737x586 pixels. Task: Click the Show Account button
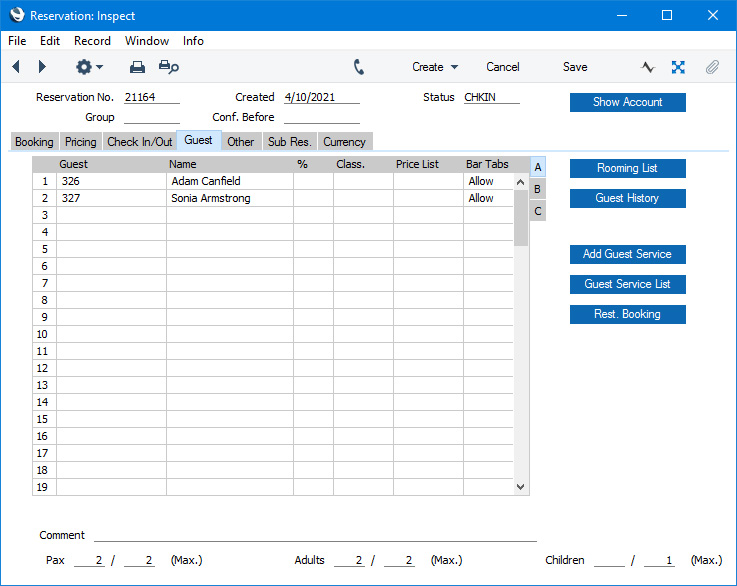pyautogui.click(x=627, y=102)
